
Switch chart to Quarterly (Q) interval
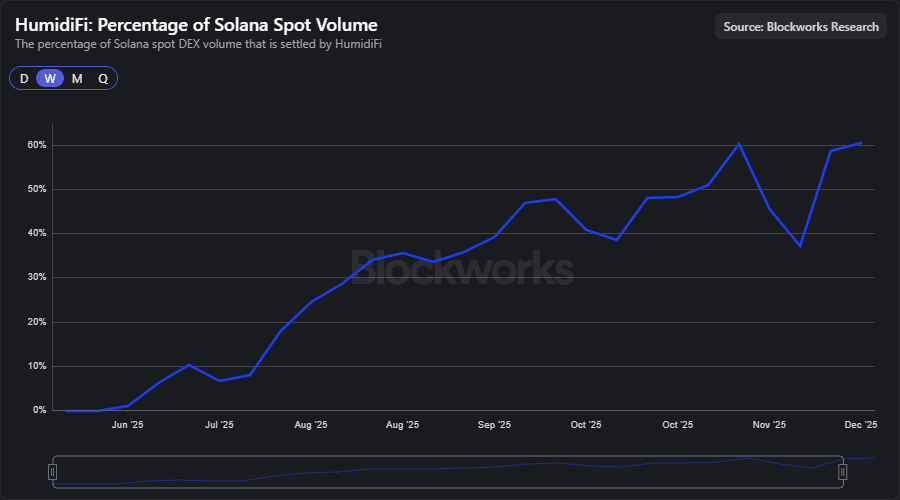(103, 79)
